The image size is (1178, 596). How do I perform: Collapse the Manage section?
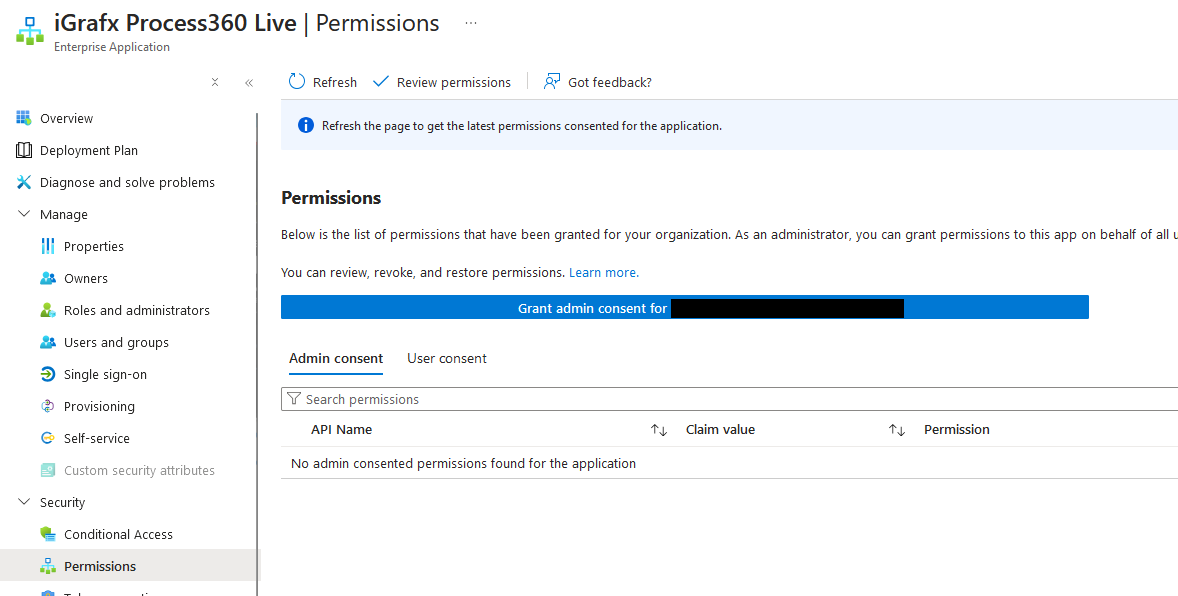24,213
